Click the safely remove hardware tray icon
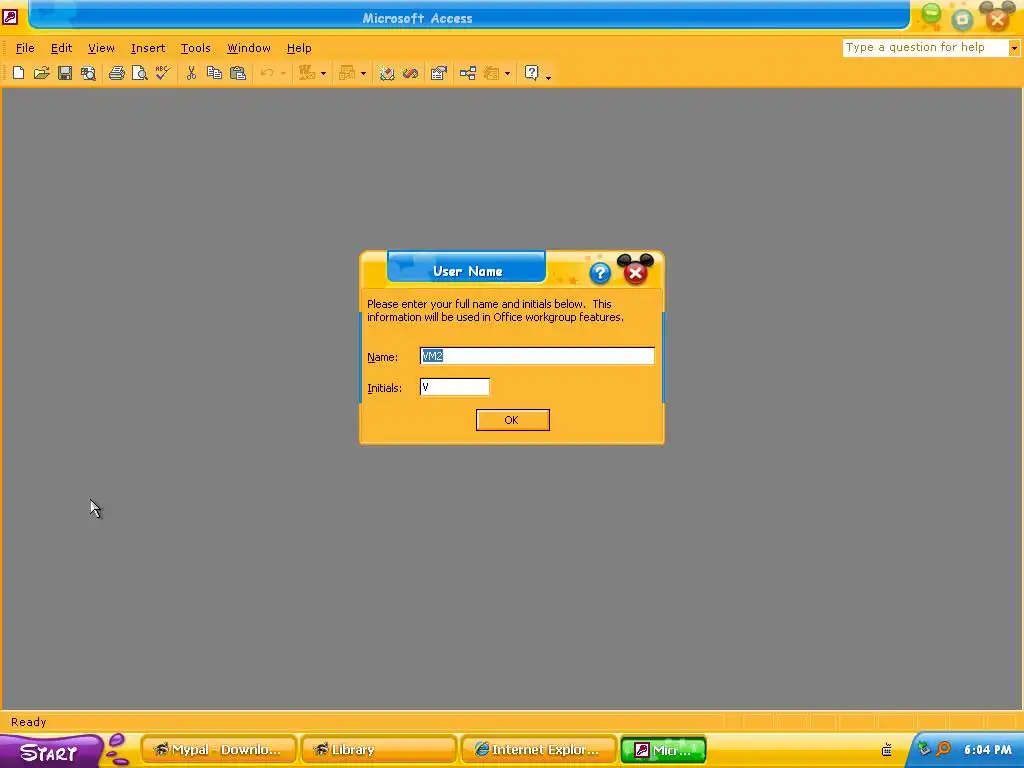1024x768 pixels. (923, 748)
